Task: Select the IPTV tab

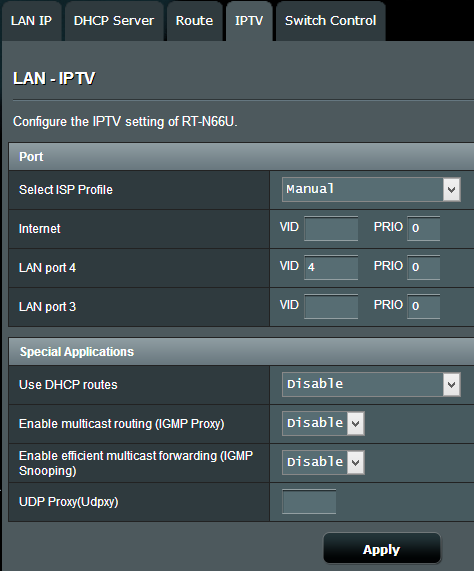Action: tap(249, 21)
